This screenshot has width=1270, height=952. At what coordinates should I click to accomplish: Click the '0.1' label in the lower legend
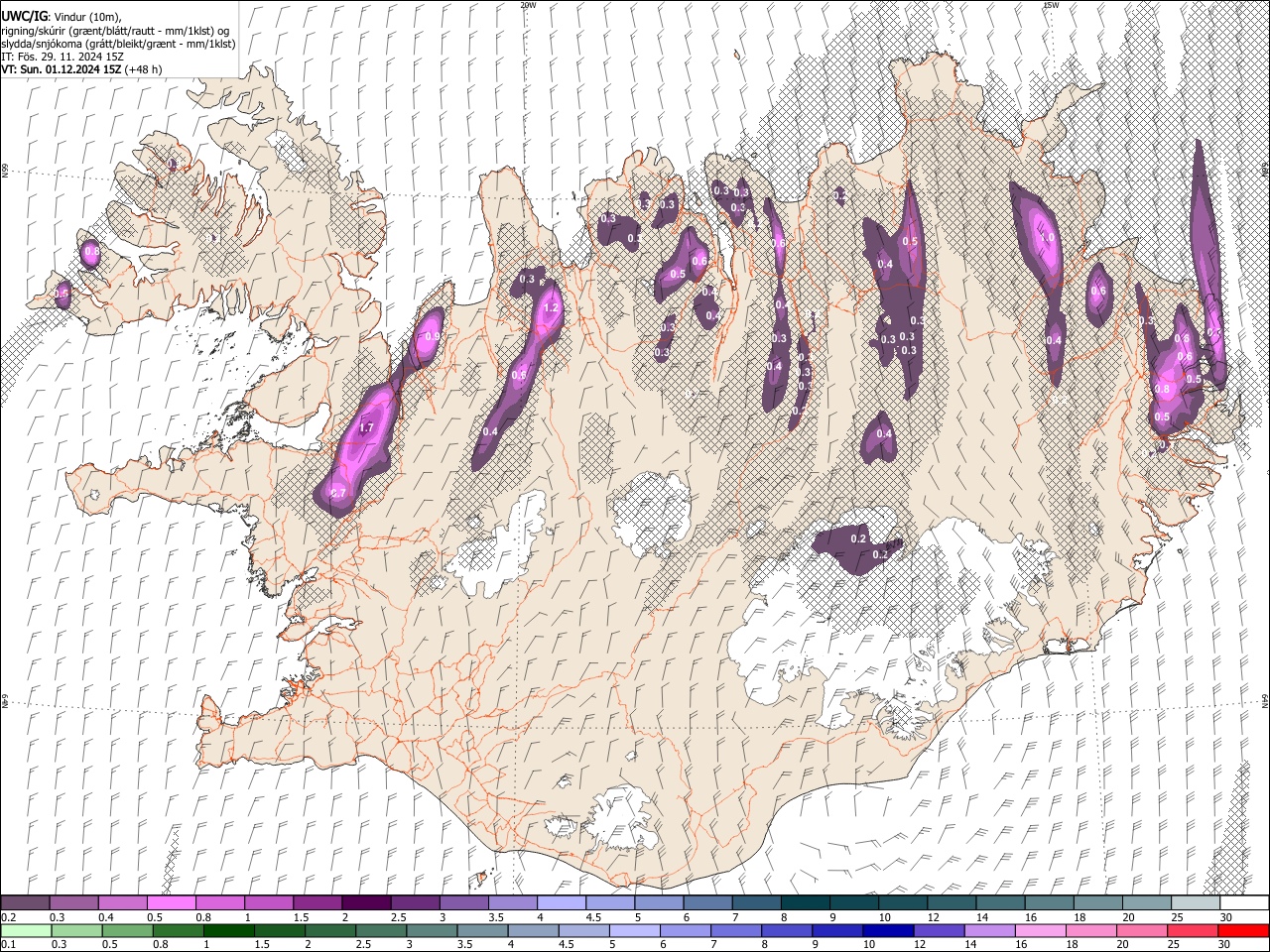point(8,944)
